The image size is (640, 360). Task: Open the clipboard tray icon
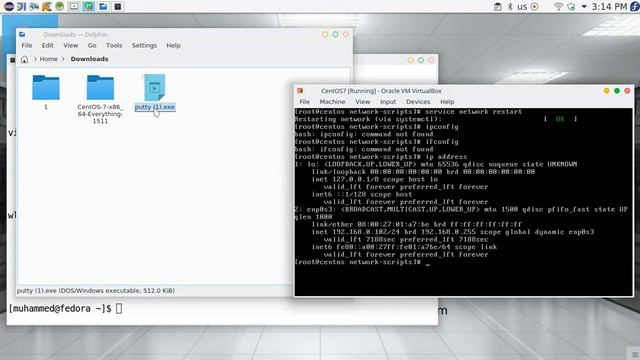498,7
